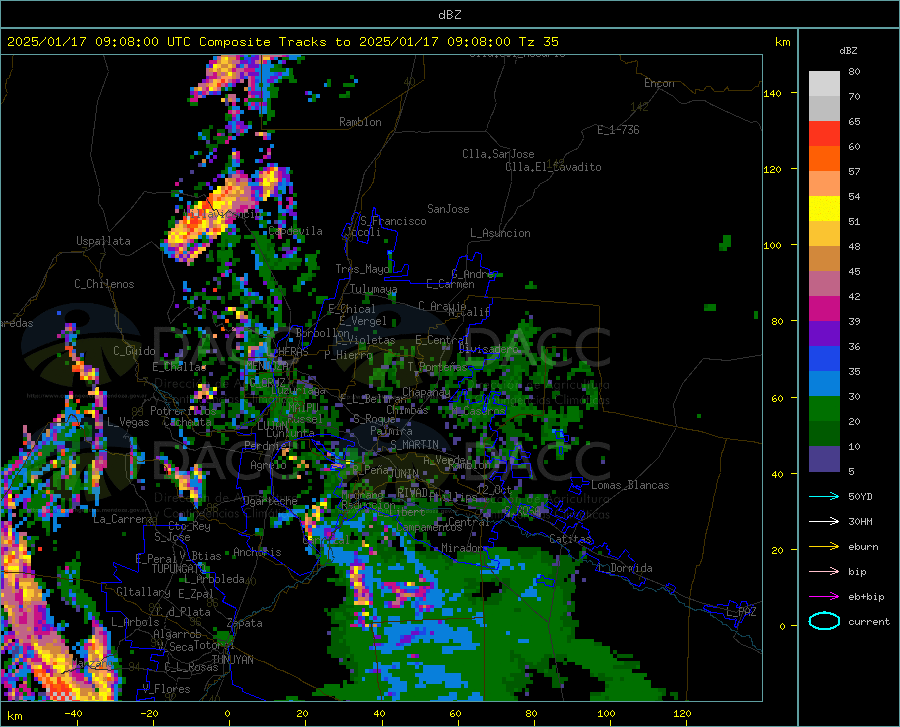Image resolution: width=900 pixels, height=727 pixels.
Task: Select the 35 dBZ light blue swatch
Action: click(824, 383)
